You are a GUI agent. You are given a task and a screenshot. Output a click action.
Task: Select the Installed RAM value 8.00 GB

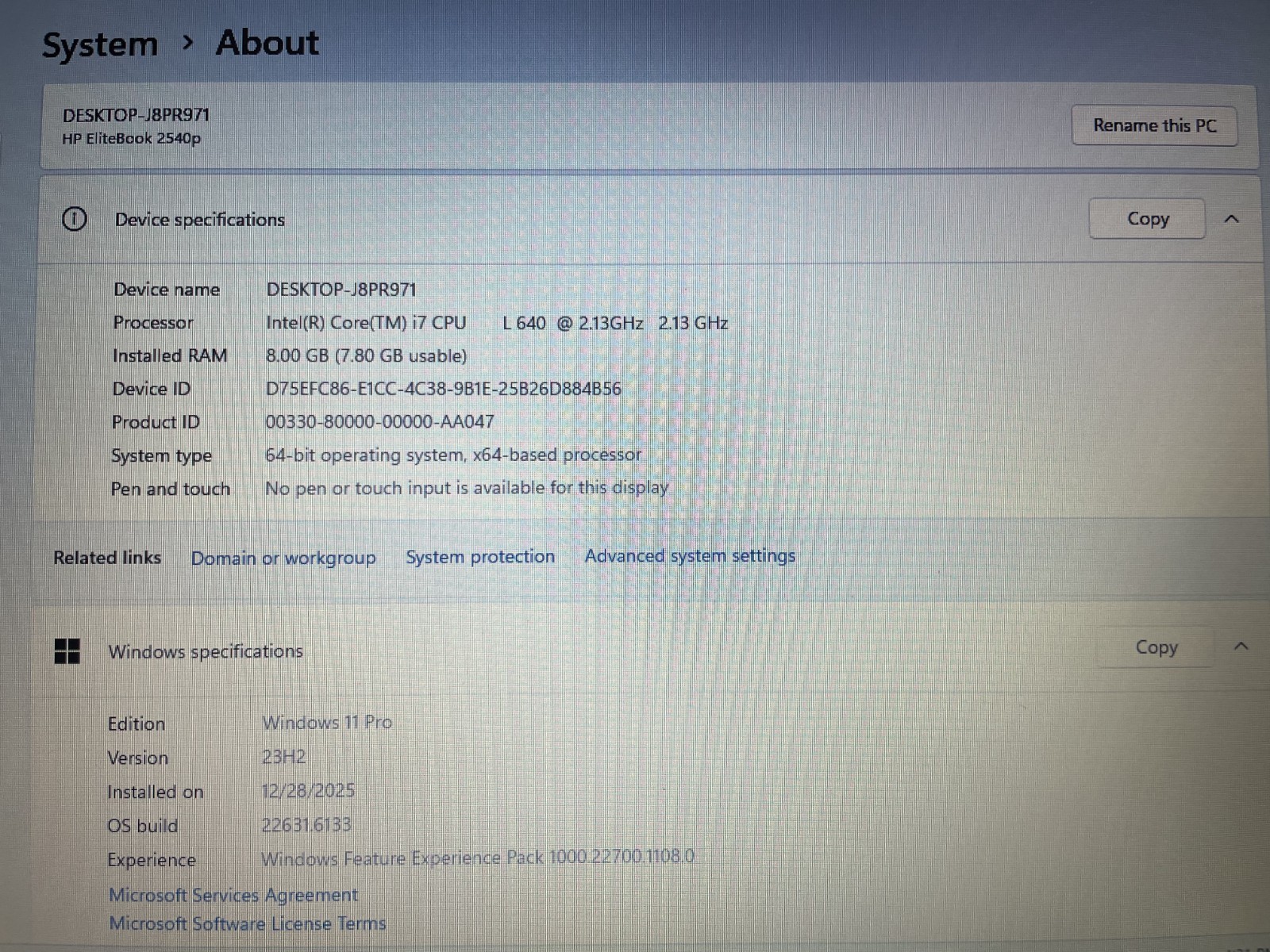[x=366, y=355]
